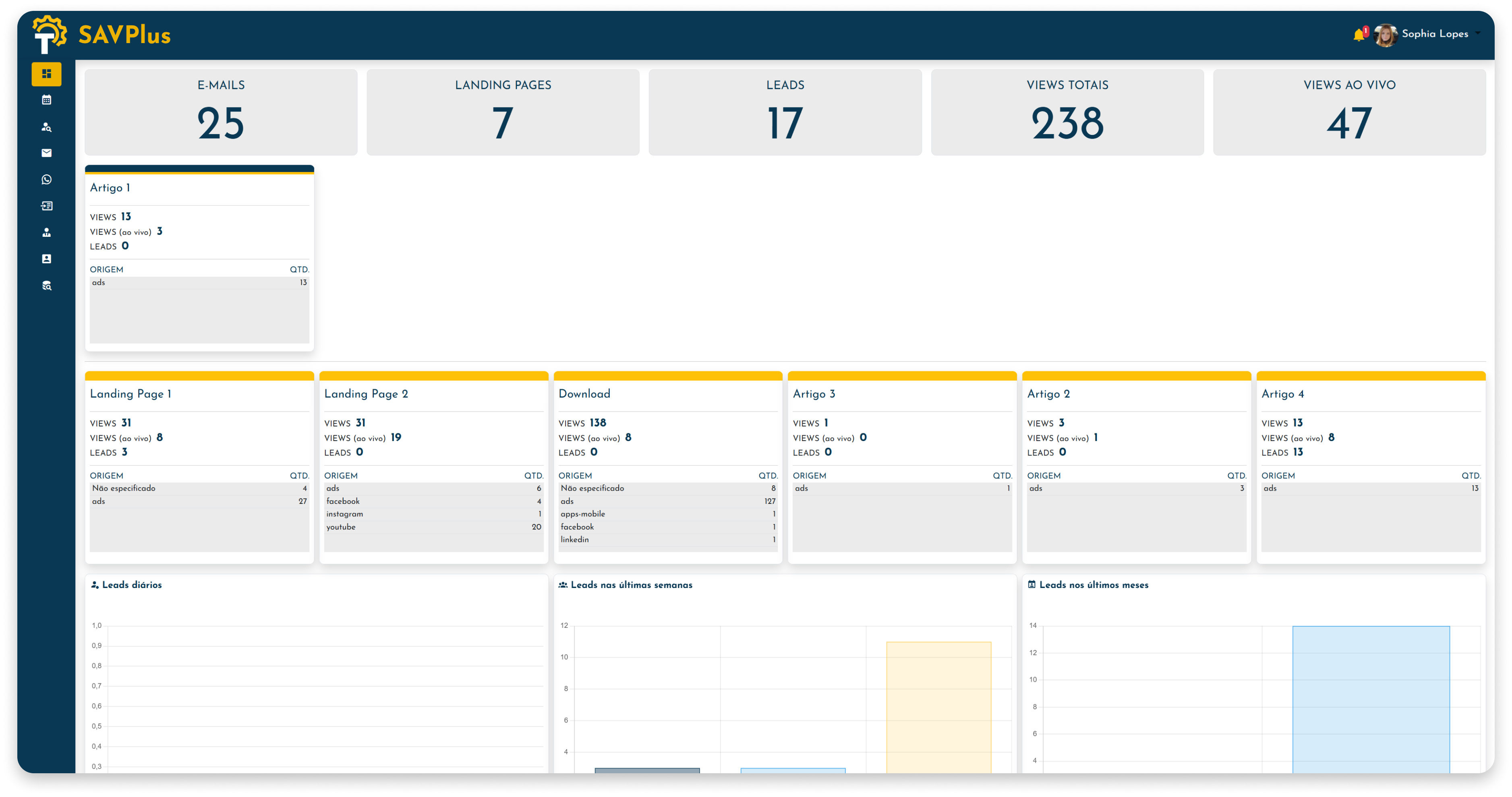Expand the Sophia Lopes user dropdown arrow

coord(1477,33)
